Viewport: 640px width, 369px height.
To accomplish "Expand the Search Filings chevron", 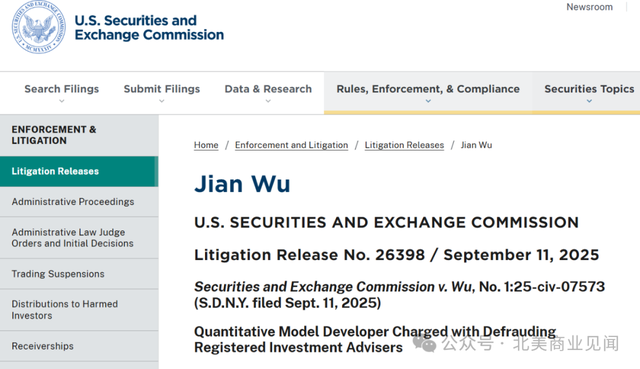I will (62, 101).
